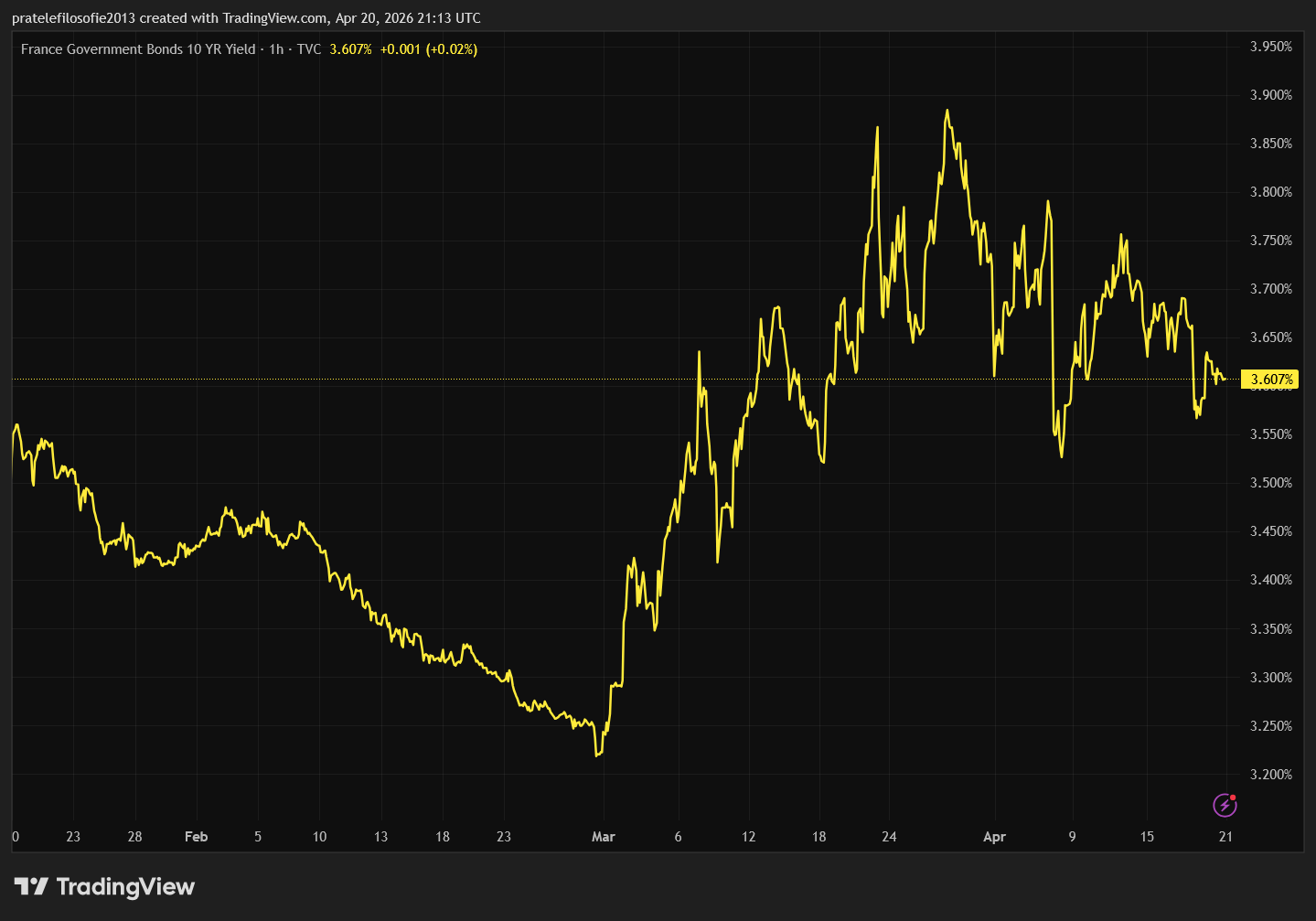This screenshot has height=921, width=1316.
Task: Click the 3.750% price axis label
Action: pos(1271,241)
